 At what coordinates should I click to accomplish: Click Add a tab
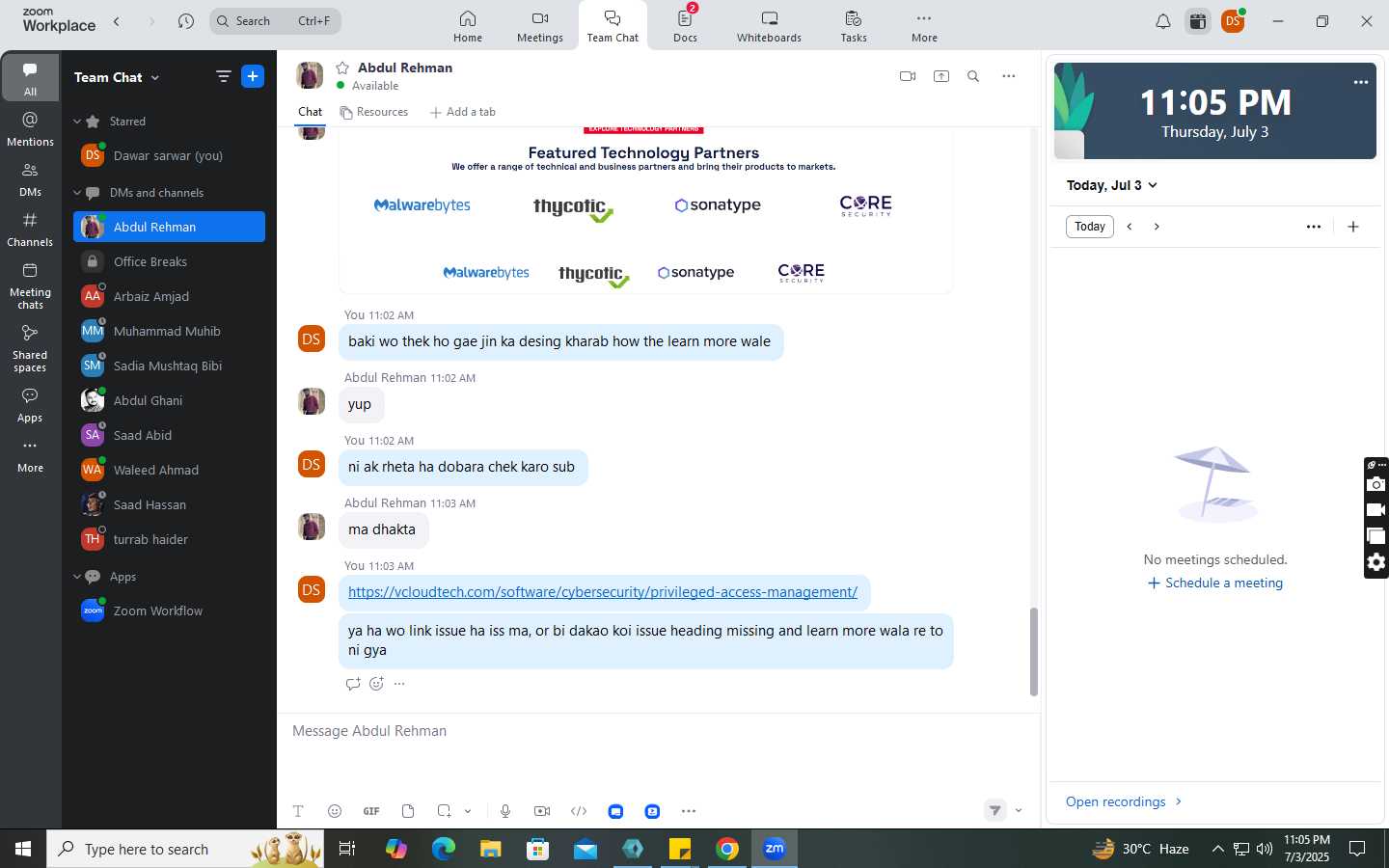[463, 112]
